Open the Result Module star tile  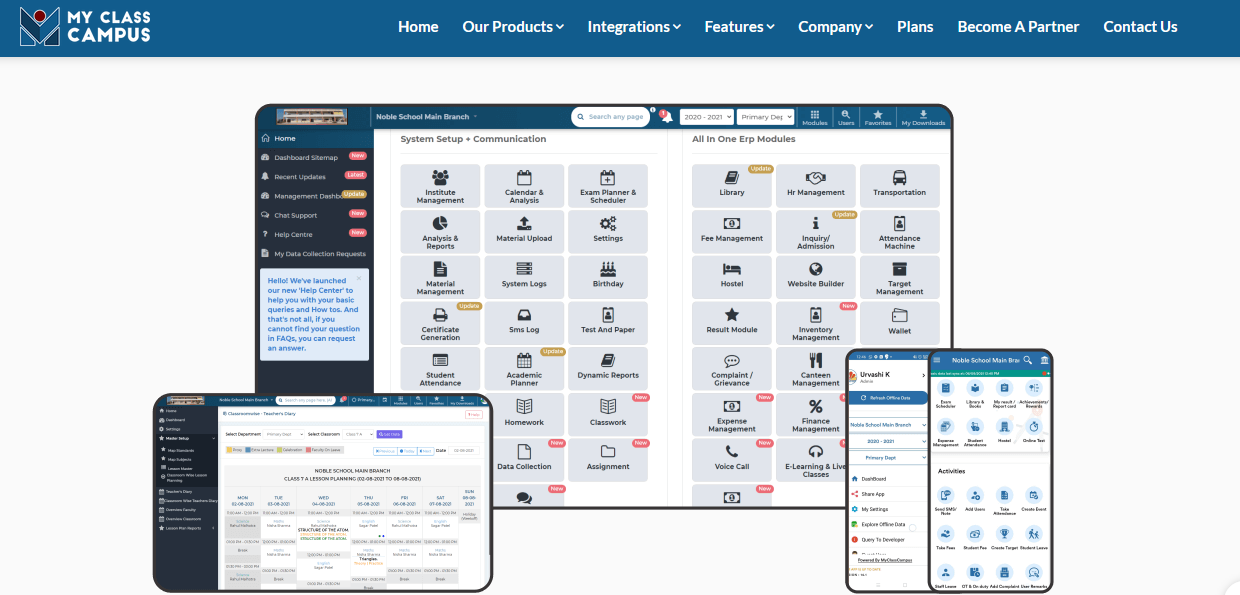pos(732,324)
